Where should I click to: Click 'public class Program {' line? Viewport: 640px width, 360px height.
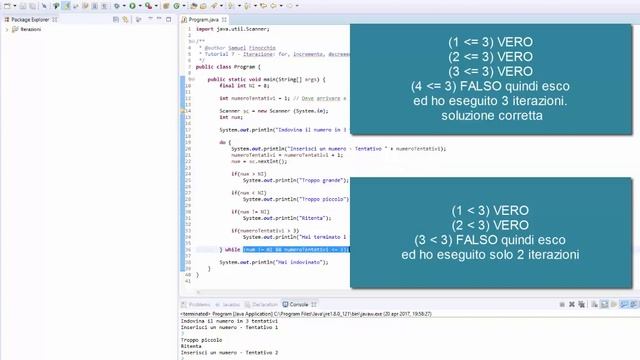click(228, 67)
